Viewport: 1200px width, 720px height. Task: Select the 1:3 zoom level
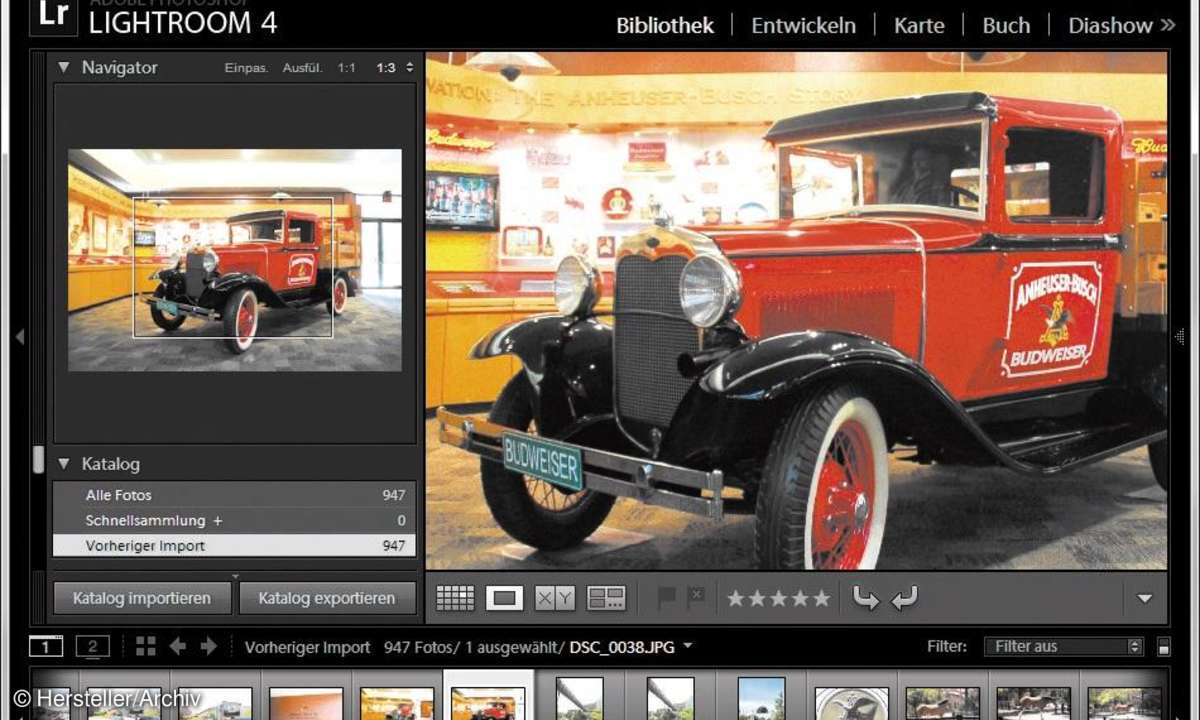[386, 68]
